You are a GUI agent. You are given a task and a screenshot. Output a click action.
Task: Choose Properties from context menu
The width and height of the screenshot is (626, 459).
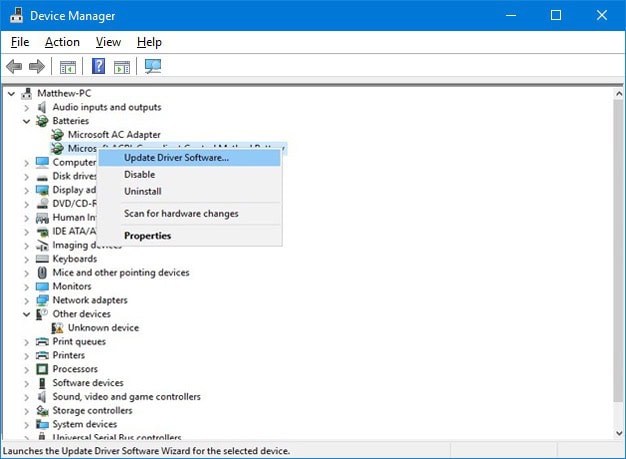tap(189, 236)
